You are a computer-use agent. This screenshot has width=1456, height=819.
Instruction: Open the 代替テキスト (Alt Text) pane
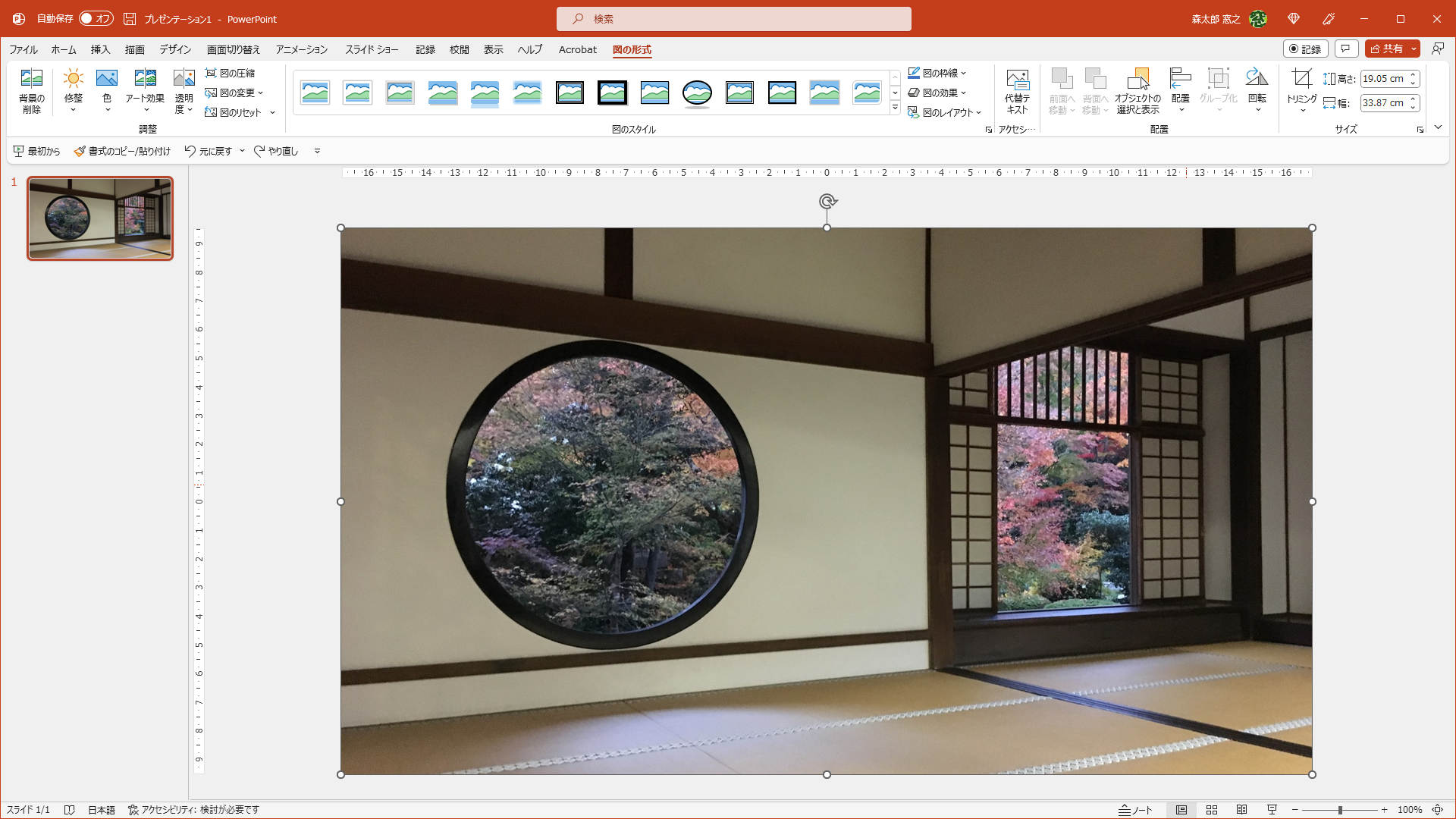[x=1018, y=89]
